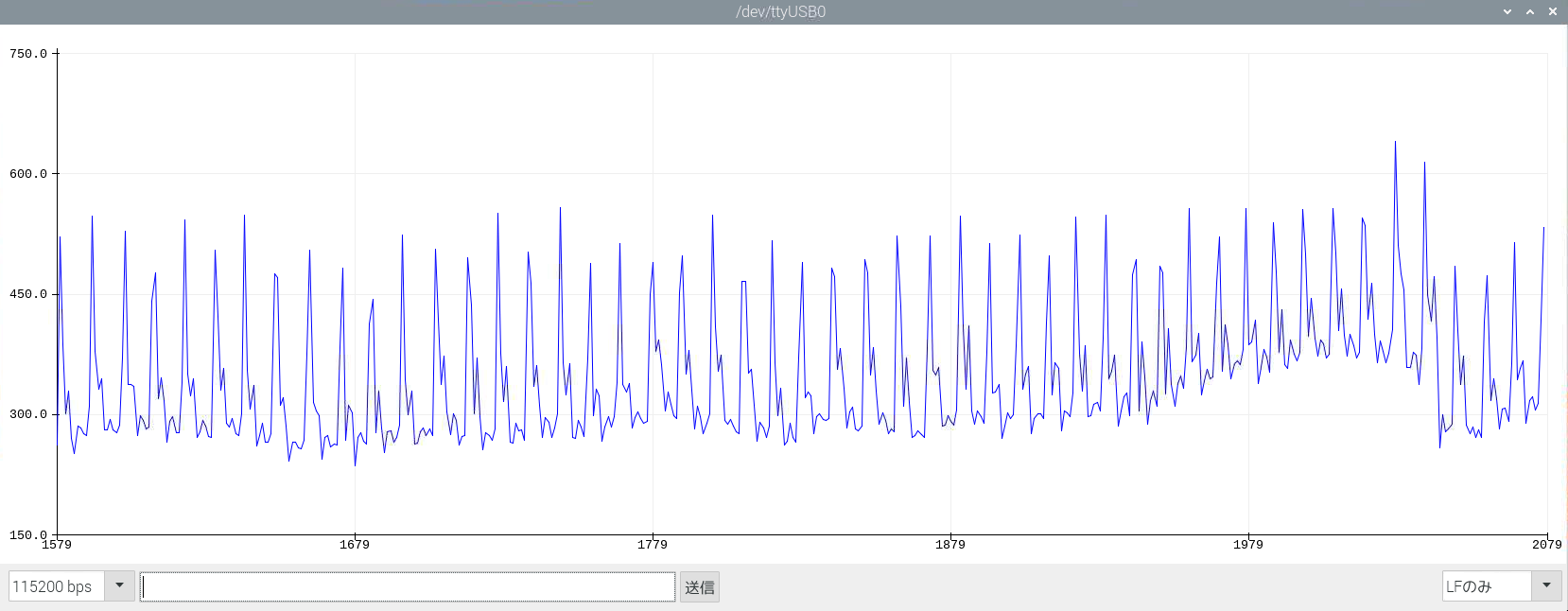
Task: Click the tallest peak of the blue waveform
Action: click(1395, 143)
